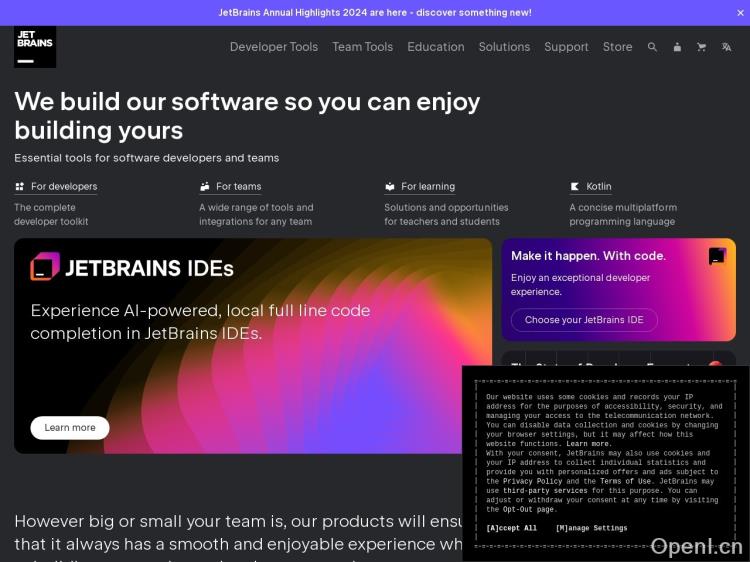Click the account profile icon
This screenshot has height=562, width=750.
[677, 47]
